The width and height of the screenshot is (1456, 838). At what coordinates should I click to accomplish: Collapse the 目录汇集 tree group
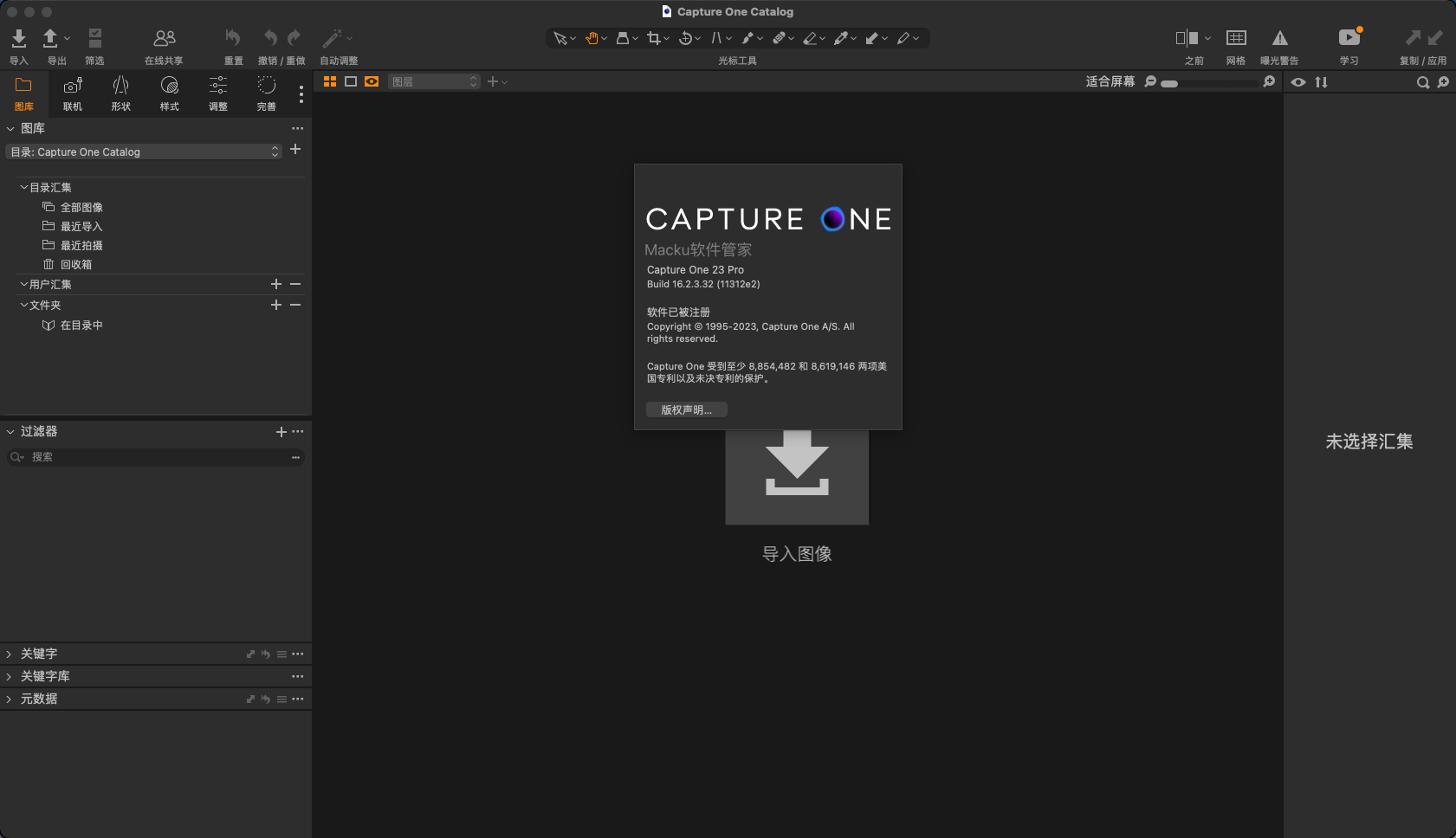(24, 187)
